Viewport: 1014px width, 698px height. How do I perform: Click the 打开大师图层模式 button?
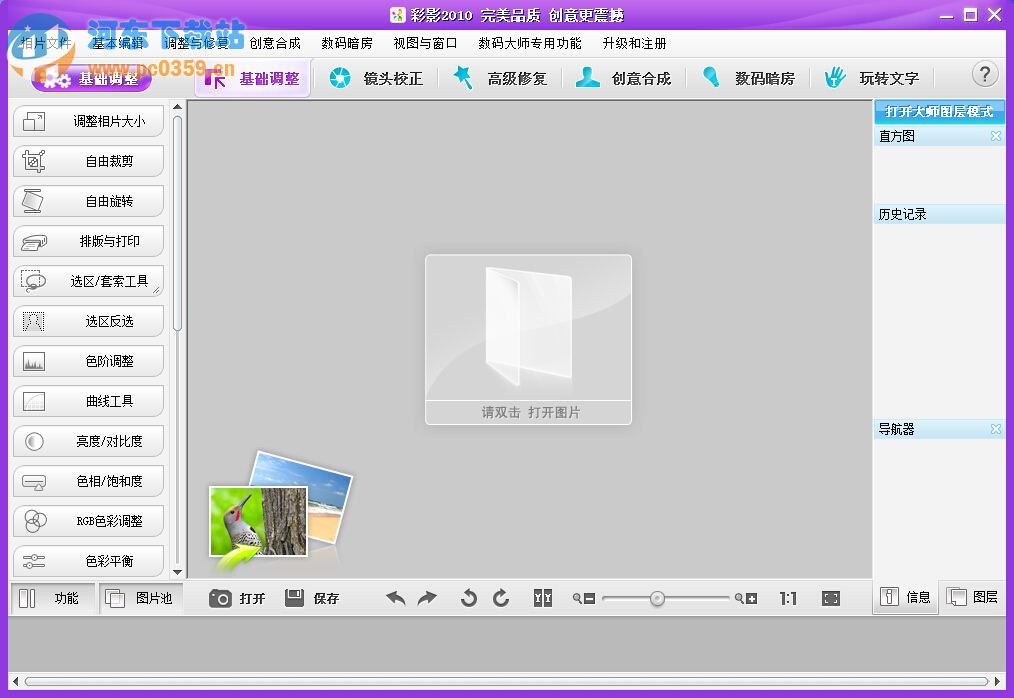[938, 112]
